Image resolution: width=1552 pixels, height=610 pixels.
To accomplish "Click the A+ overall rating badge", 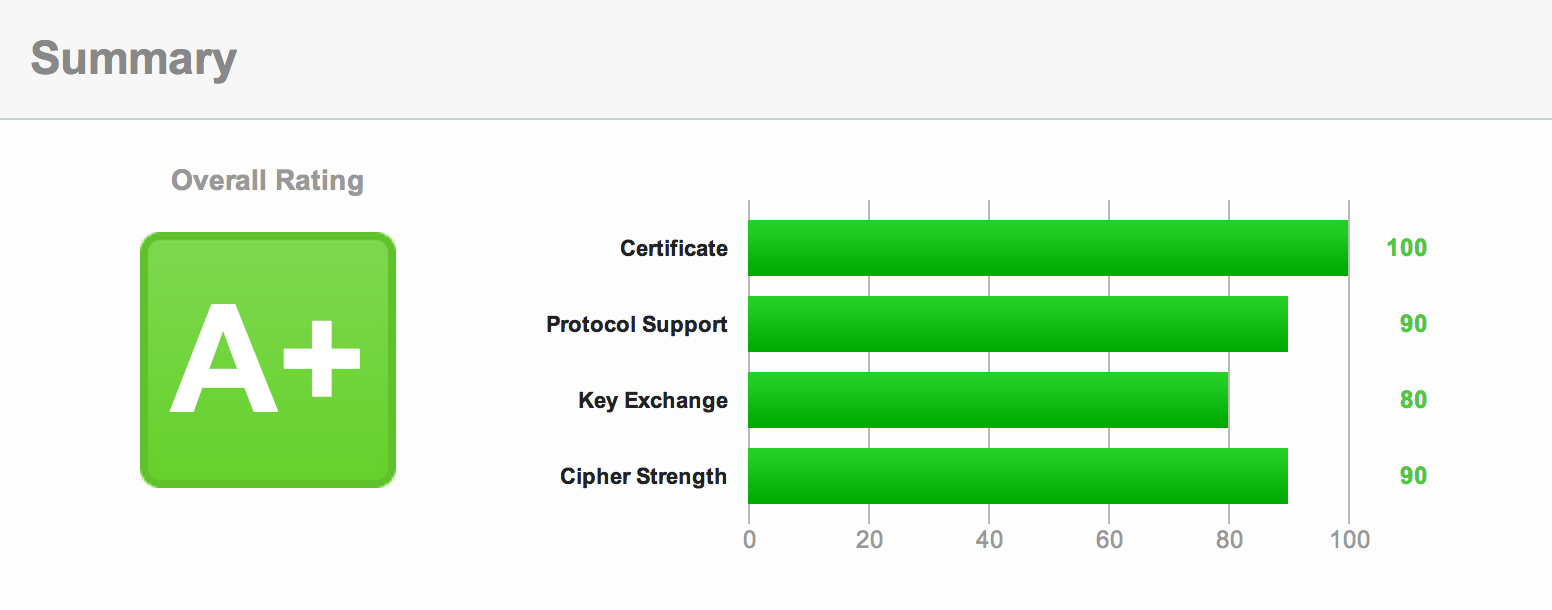I will click(x=268, y=360).
